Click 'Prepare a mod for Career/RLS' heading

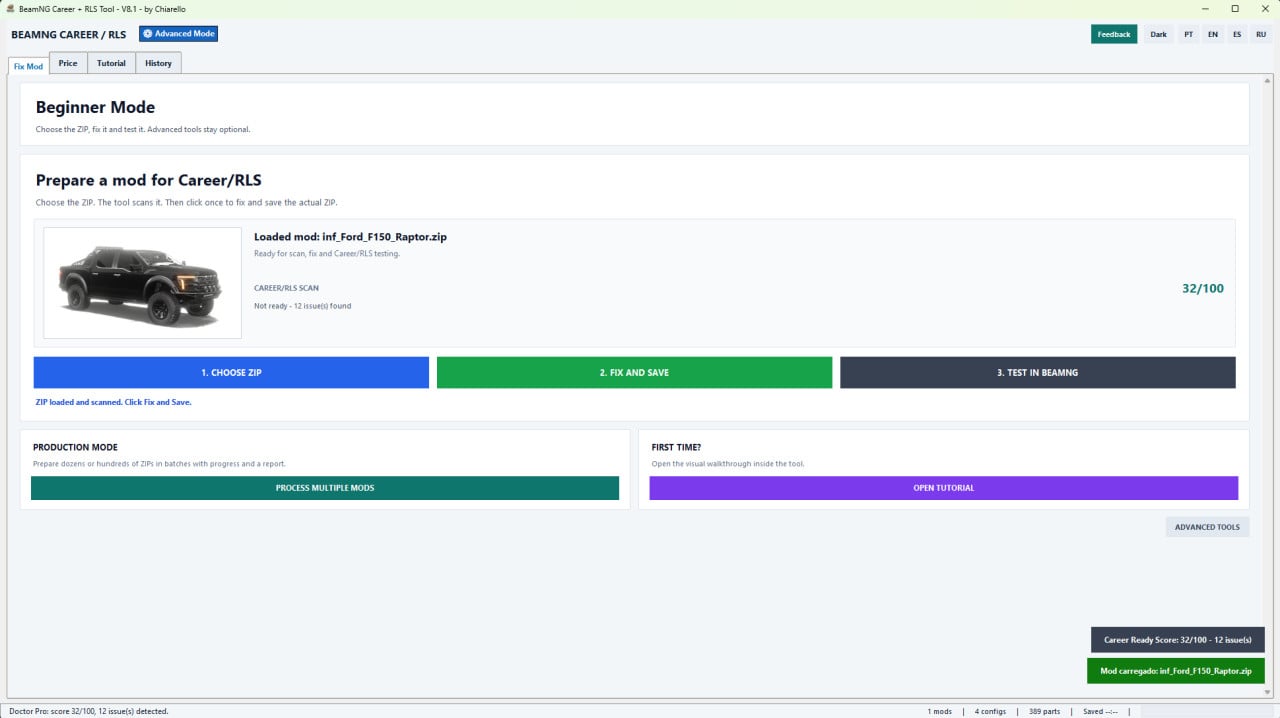(148, 181)
